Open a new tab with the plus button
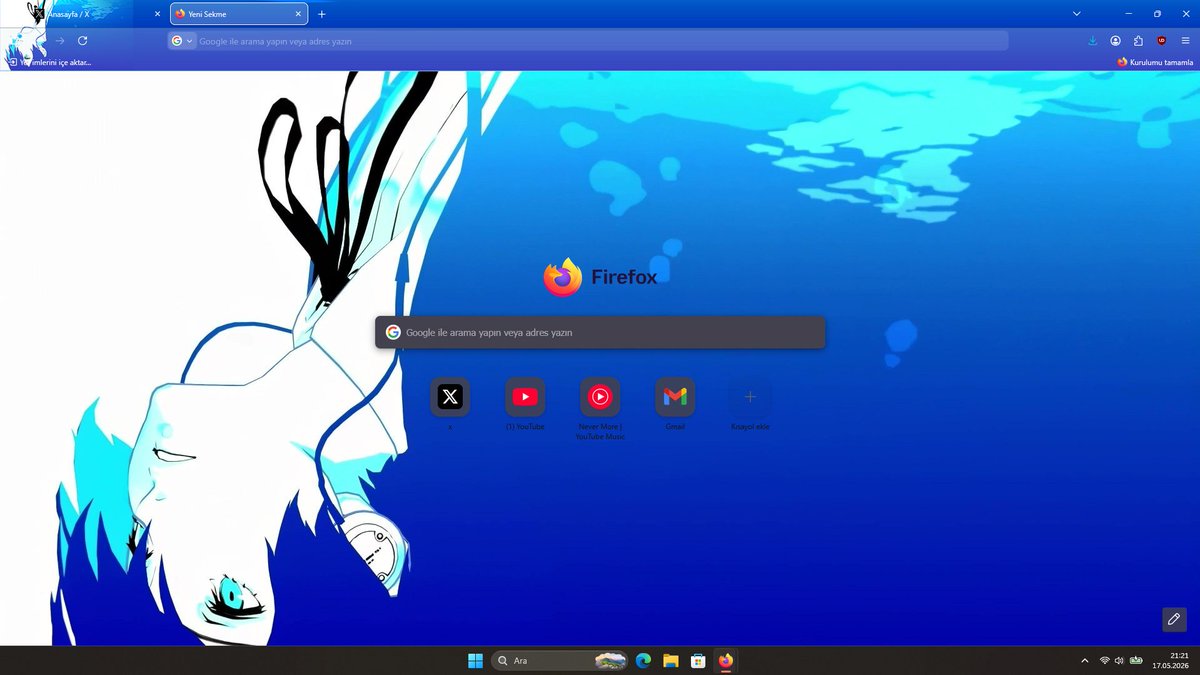 coord(321,14)
